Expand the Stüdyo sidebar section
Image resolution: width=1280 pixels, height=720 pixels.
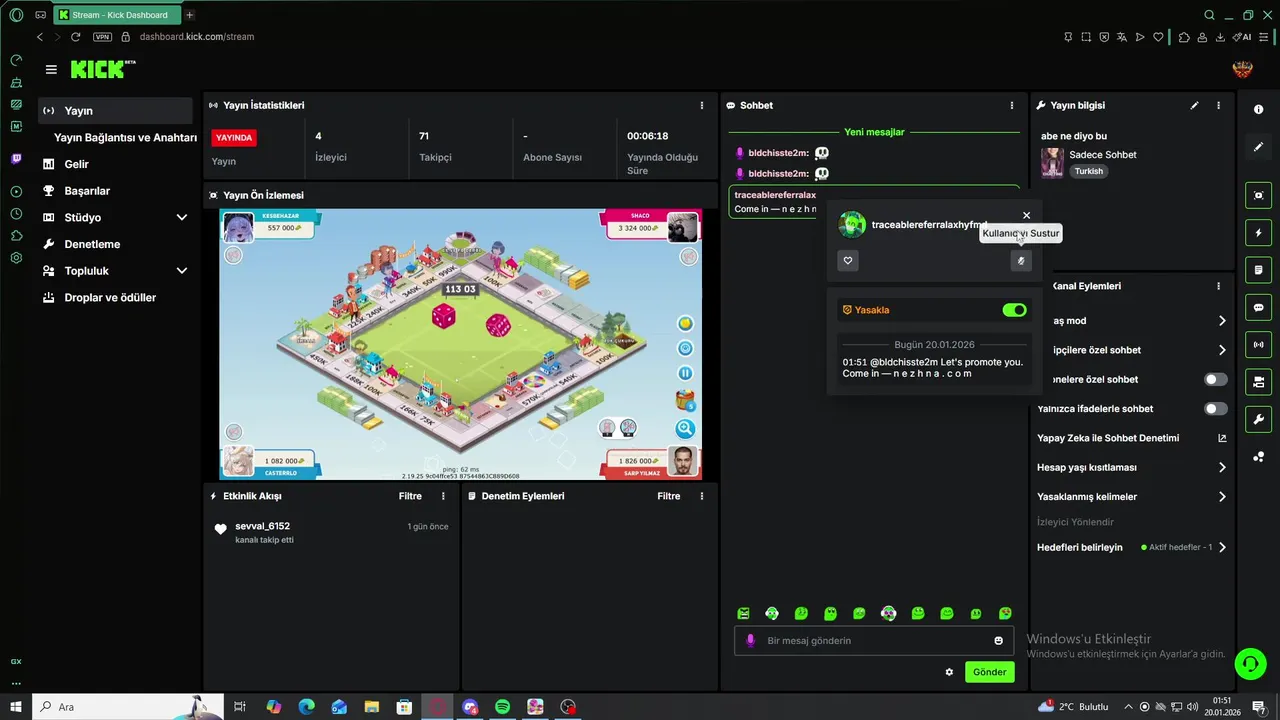182,217
